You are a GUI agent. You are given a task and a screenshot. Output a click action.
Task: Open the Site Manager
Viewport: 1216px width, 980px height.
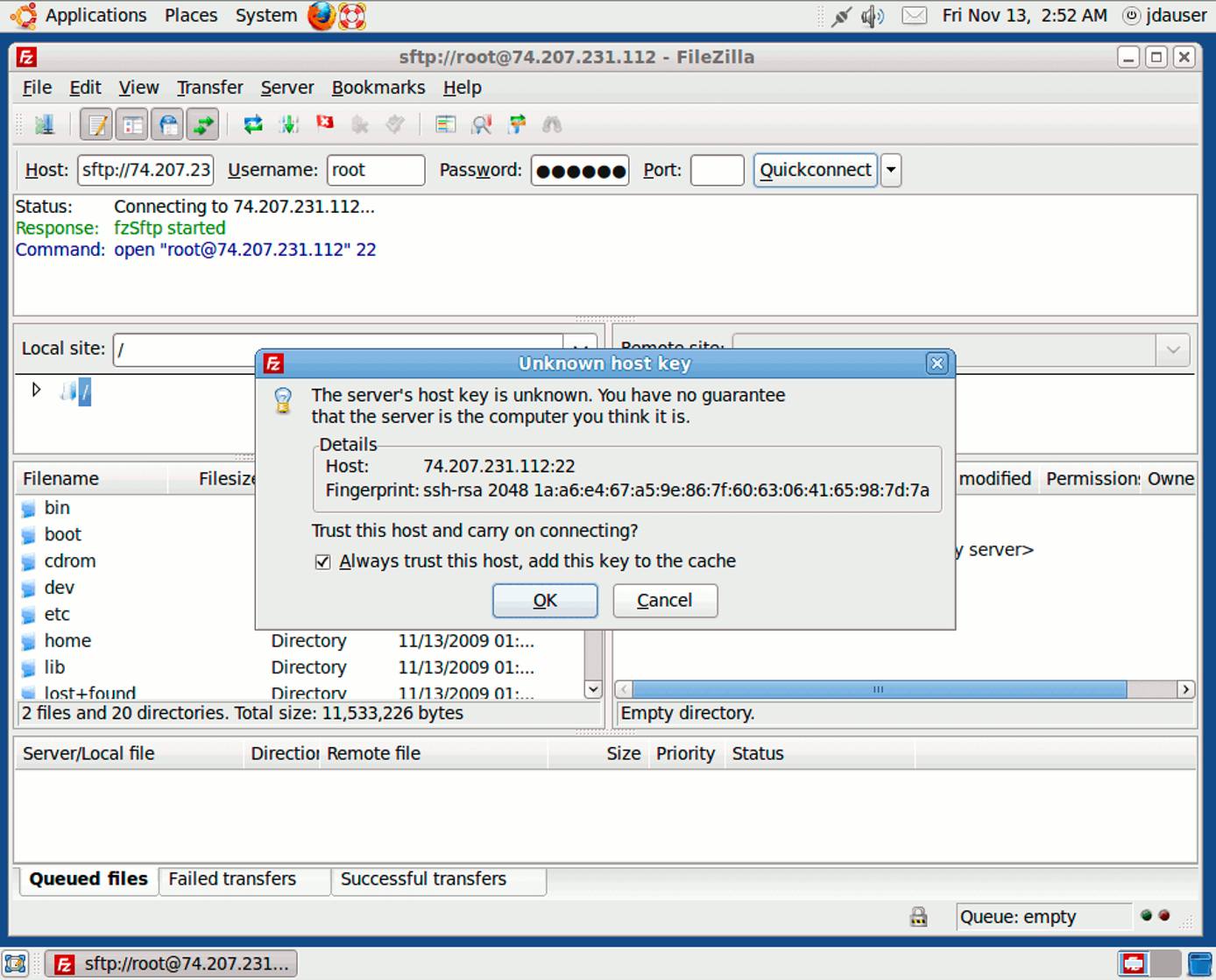[x=45, y=123]
